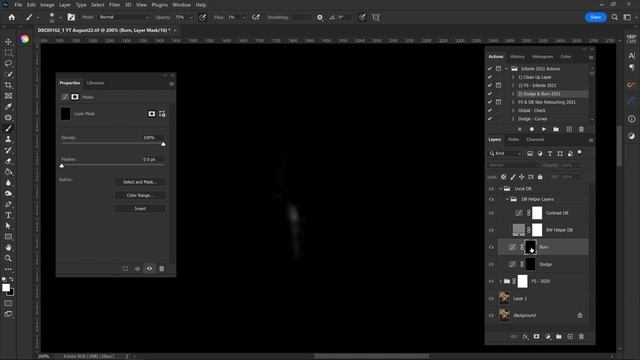Click the Select and Mask button
This screenshot has width=640, height=360.
[140, 182]
